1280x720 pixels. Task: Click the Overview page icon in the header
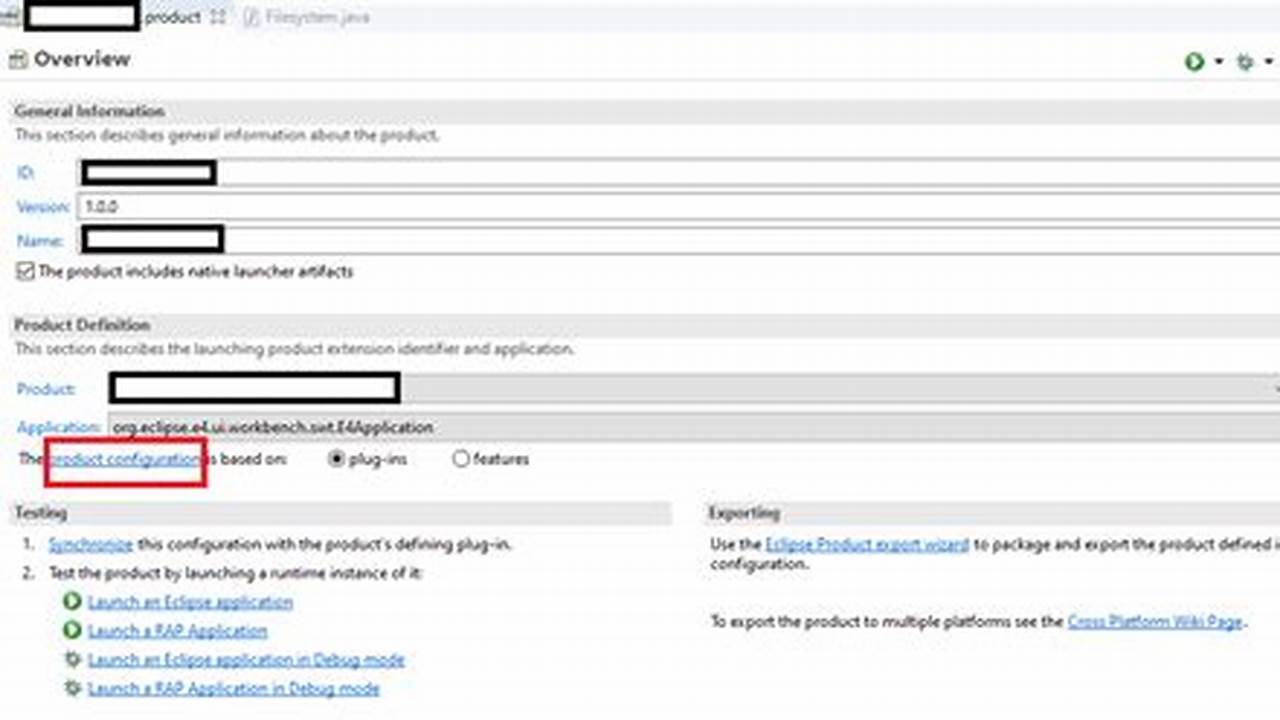click(18, 59)
